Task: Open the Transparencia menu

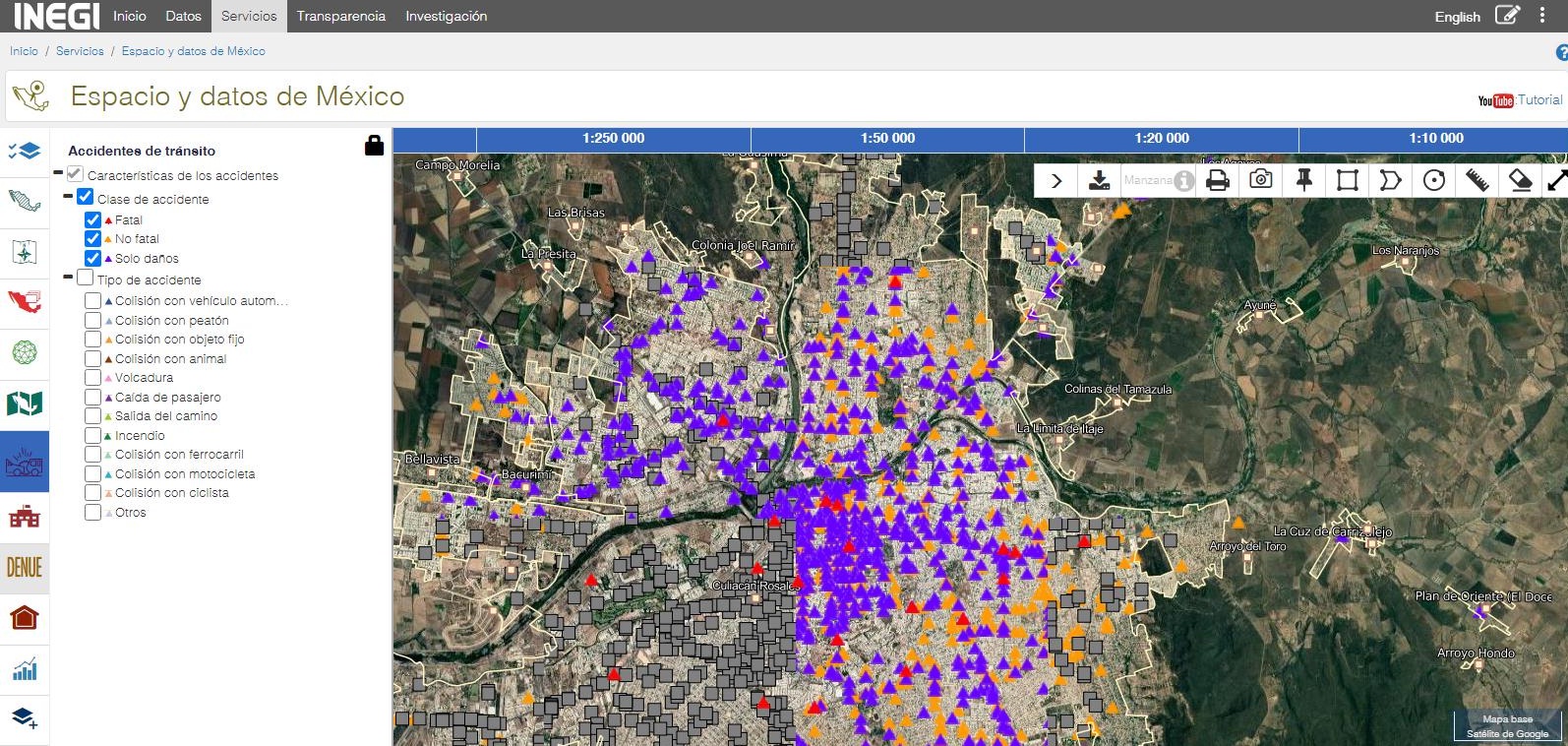Action: click(341, 16)
